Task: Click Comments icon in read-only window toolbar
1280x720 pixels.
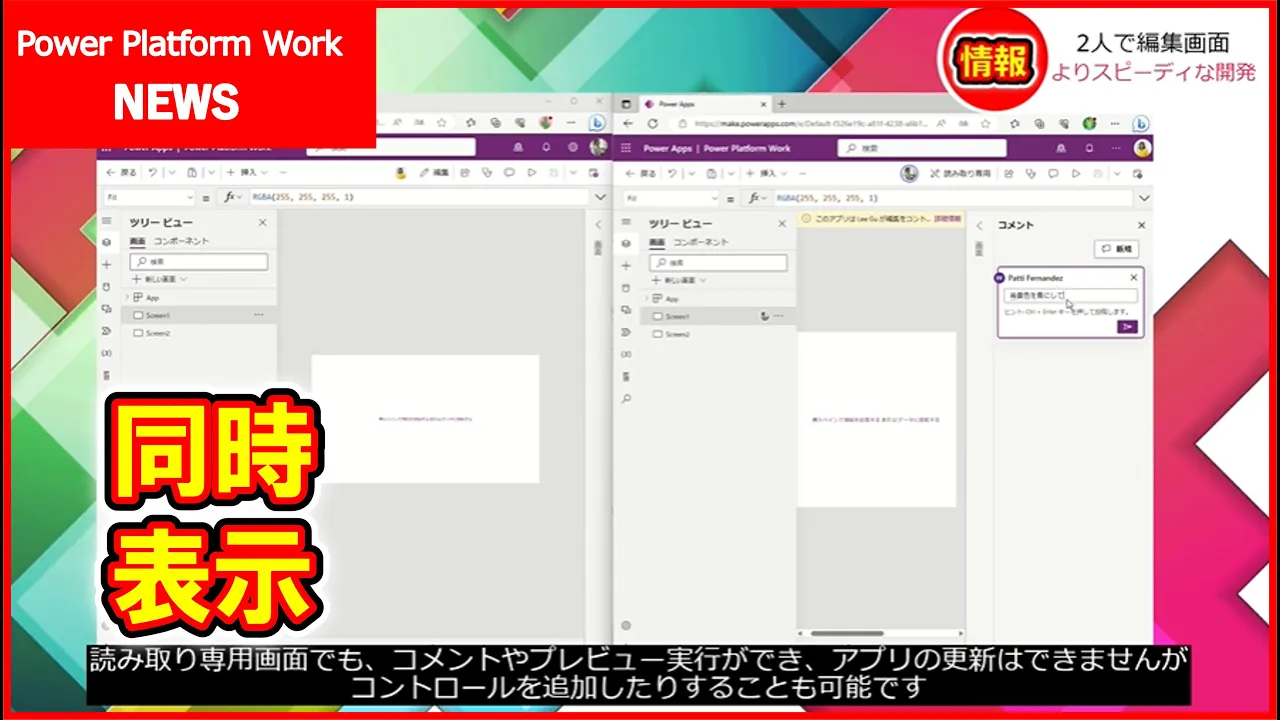Action: coord(1054,174)
